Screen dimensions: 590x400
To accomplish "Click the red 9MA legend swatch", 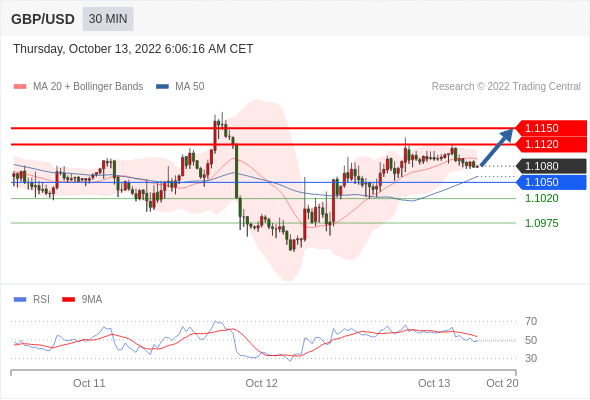I will tap(68, 300).
